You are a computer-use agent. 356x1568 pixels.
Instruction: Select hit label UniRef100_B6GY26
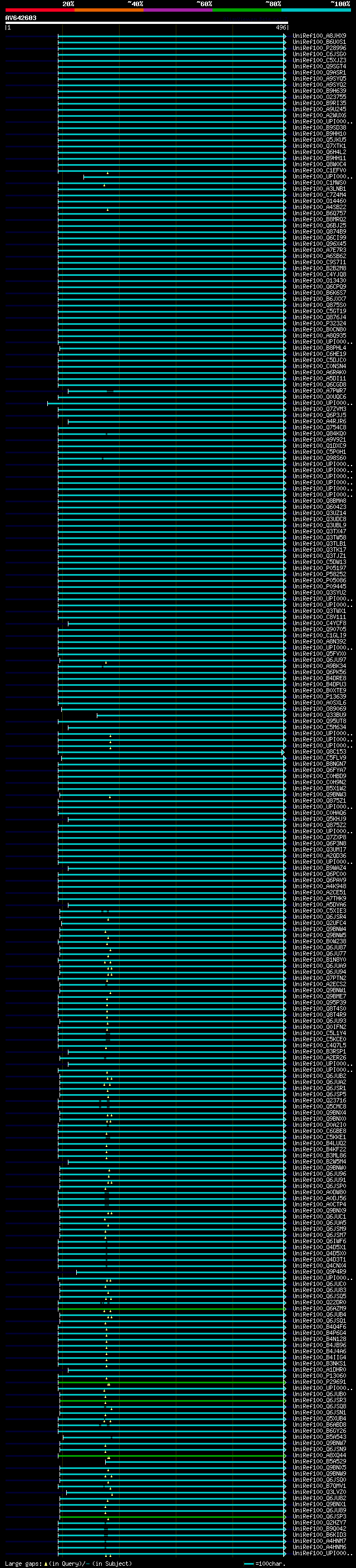pyautogui.click(x=319, y=1431)
